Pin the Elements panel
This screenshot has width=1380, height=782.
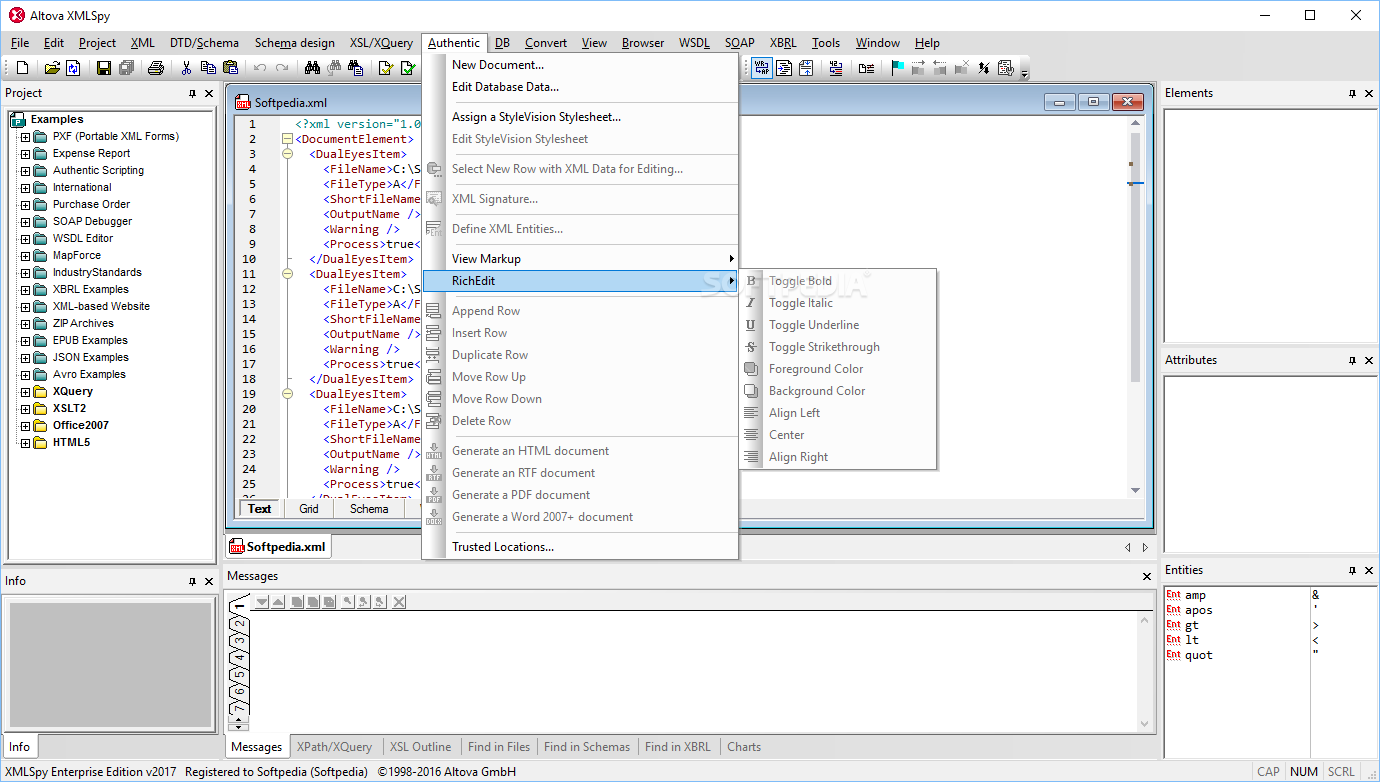(1352, 93)
